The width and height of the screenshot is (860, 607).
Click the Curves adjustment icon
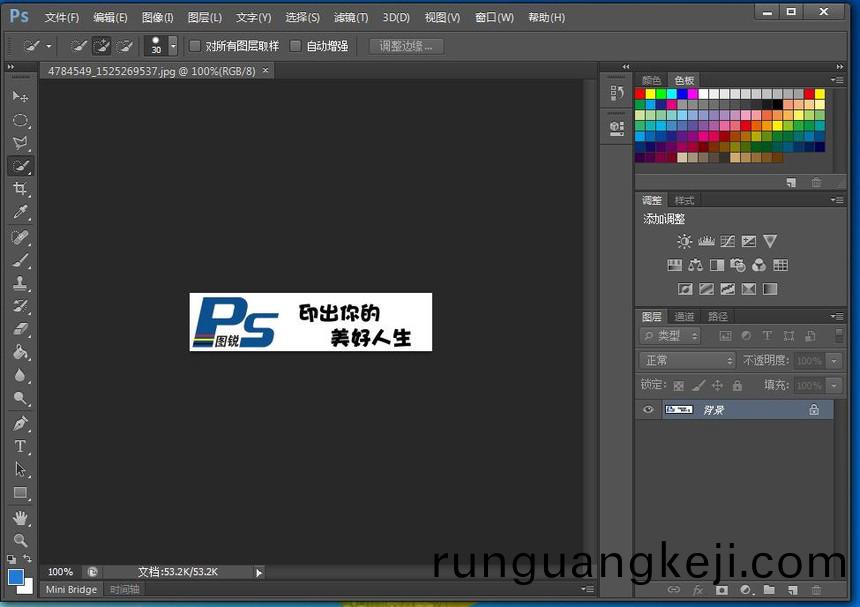click(727, 241)
